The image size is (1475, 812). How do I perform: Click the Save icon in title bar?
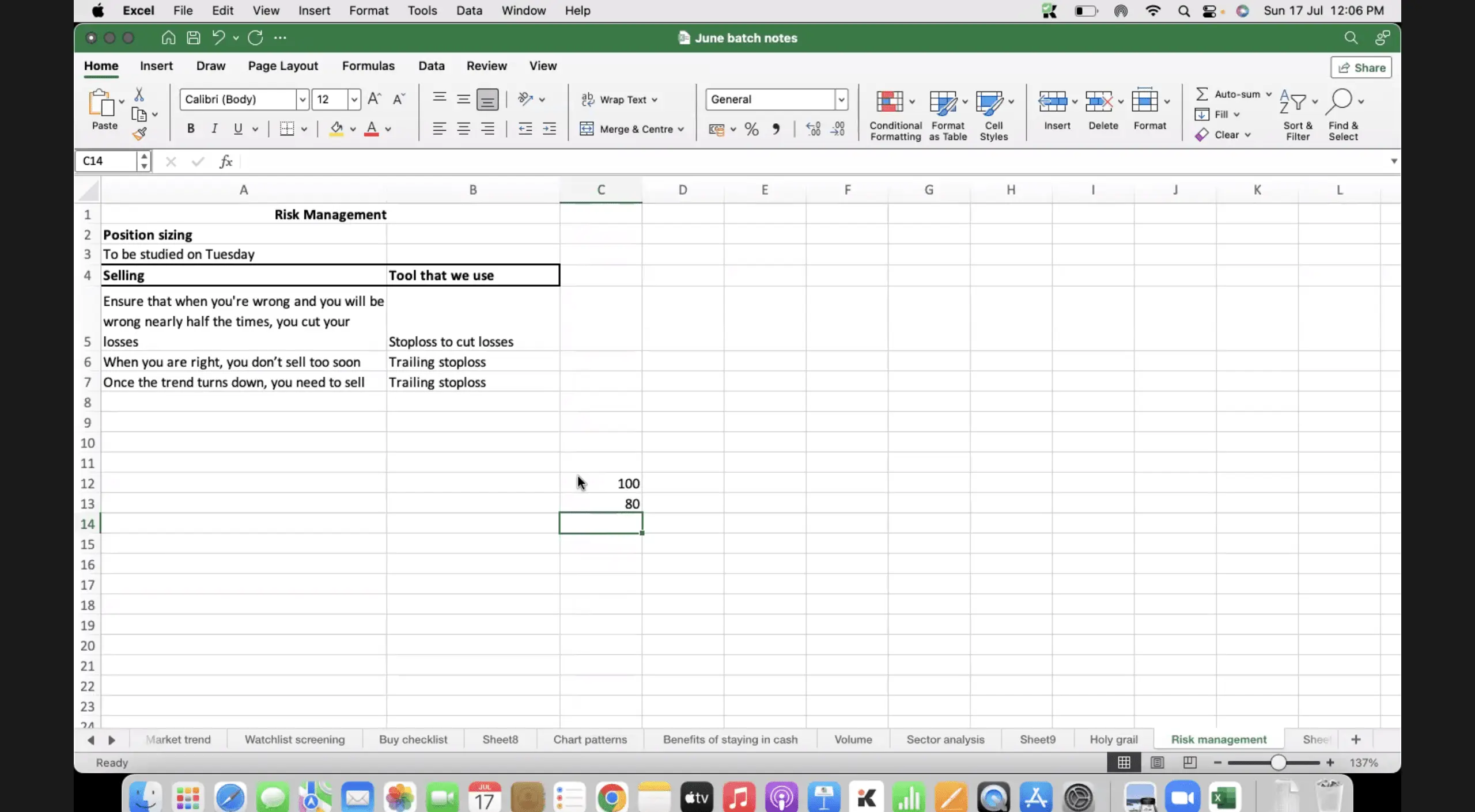(x=194, y=38)
